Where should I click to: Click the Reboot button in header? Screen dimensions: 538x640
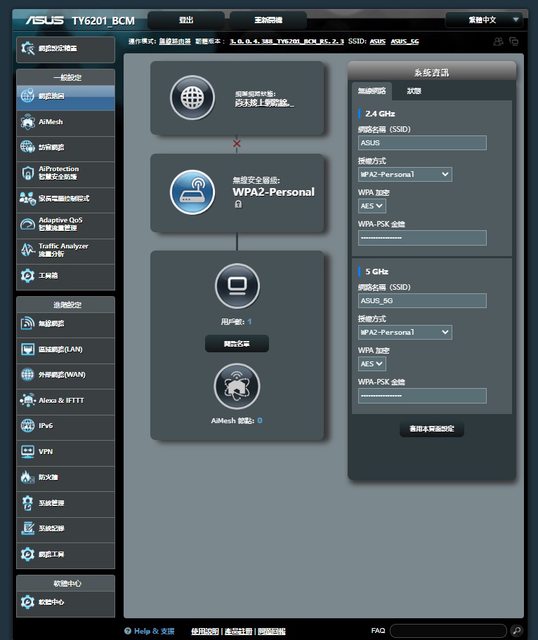[x=268, y=20]
